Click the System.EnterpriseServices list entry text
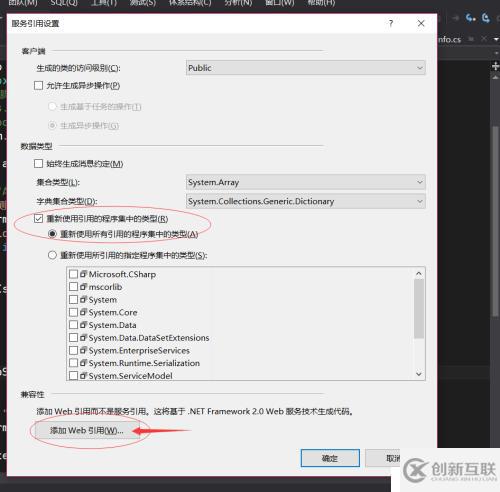The image size is (500, 492). 139,350
